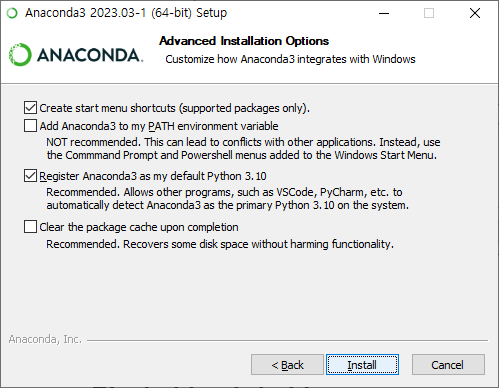Click the disabled maximize window button

429,13
